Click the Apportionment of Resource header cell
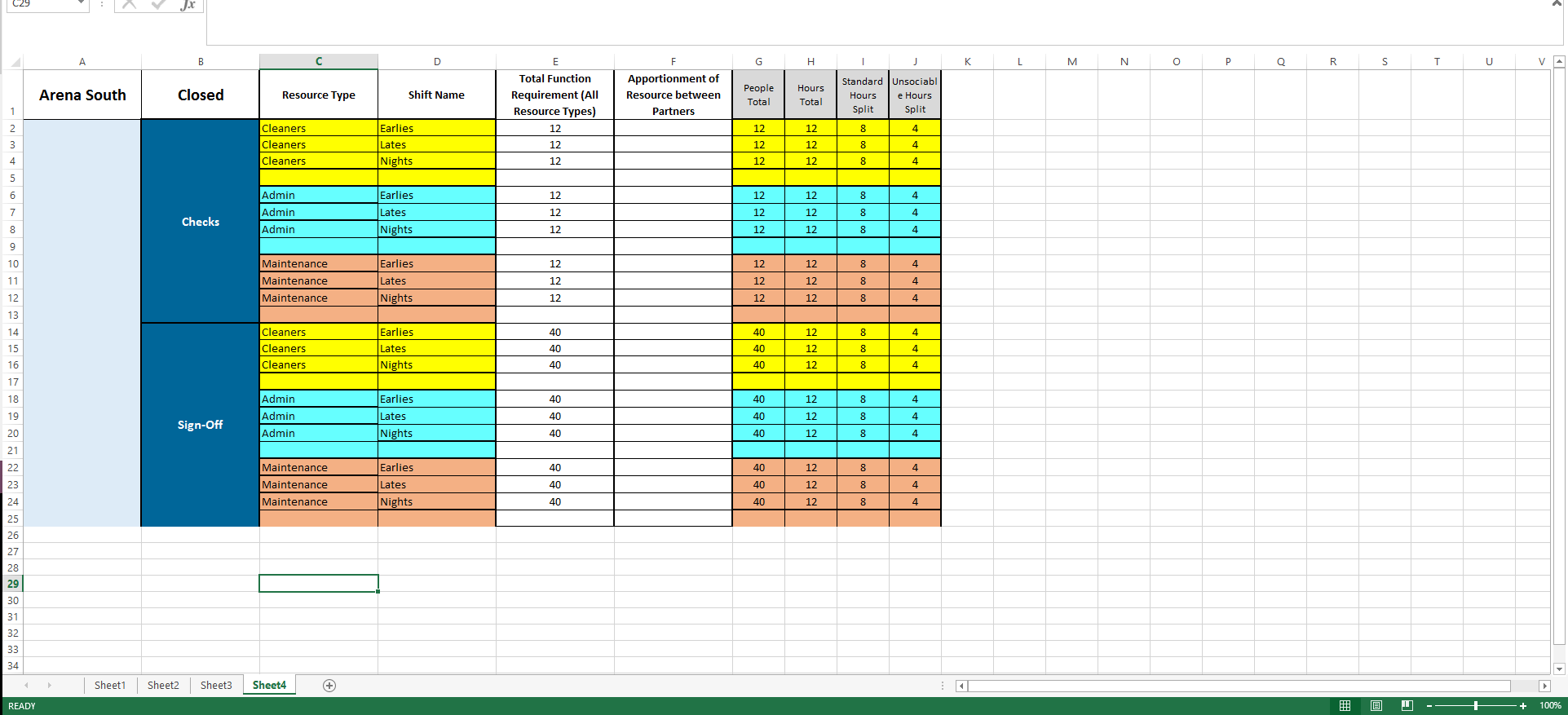The image size is (1568, 715). (674, 95)
